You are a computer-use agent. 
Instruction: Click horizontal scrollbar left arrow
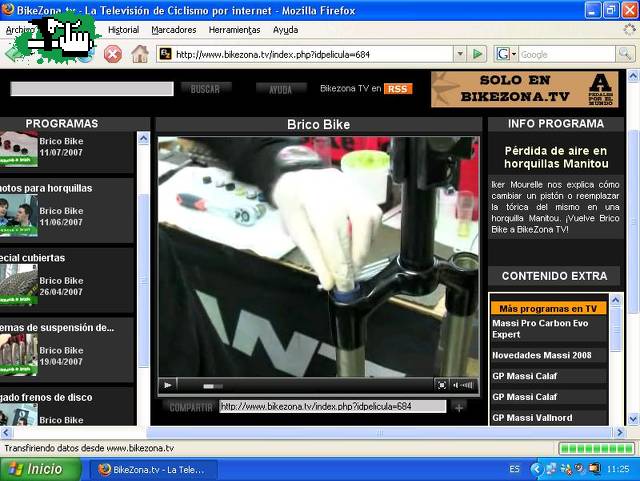pyautogui.click(x=6, y=432)
